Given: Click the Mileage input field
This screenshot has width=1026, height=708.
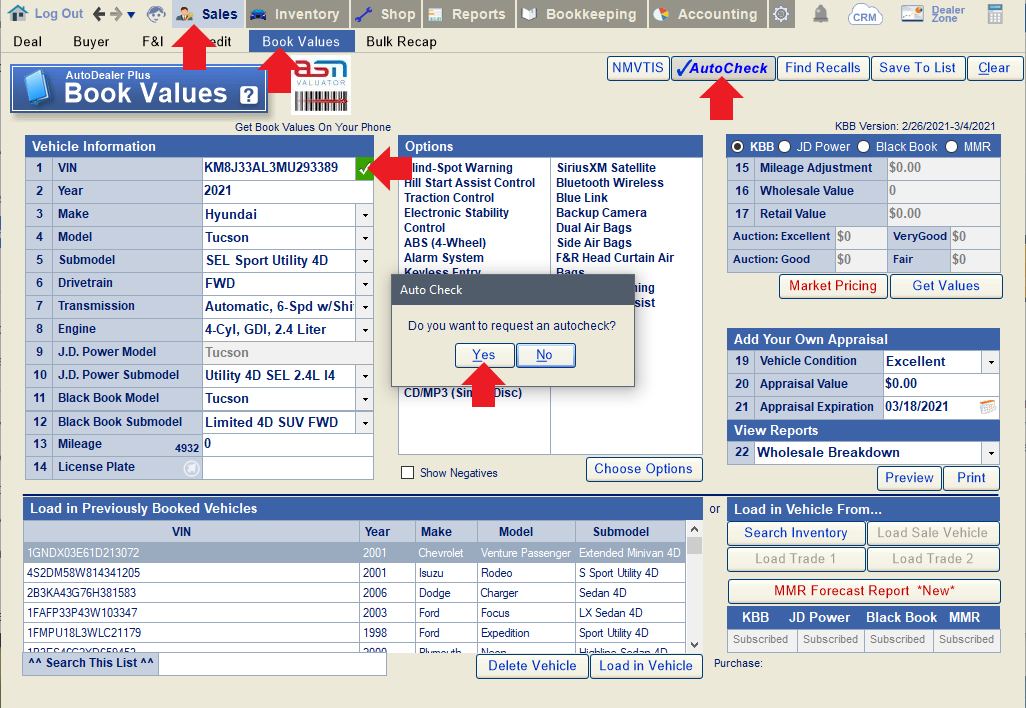Looking at the screenshot, I should tap(287, 444).
